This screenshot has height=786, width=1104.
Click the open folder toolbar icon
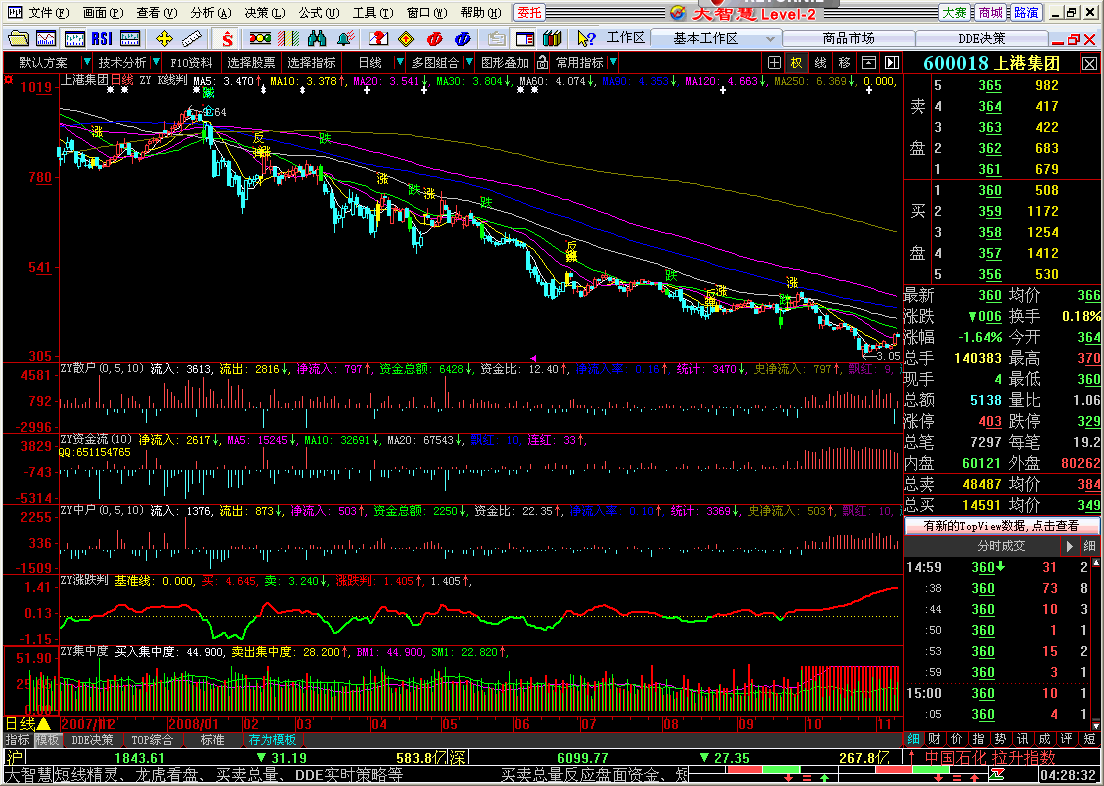[18, 38]
